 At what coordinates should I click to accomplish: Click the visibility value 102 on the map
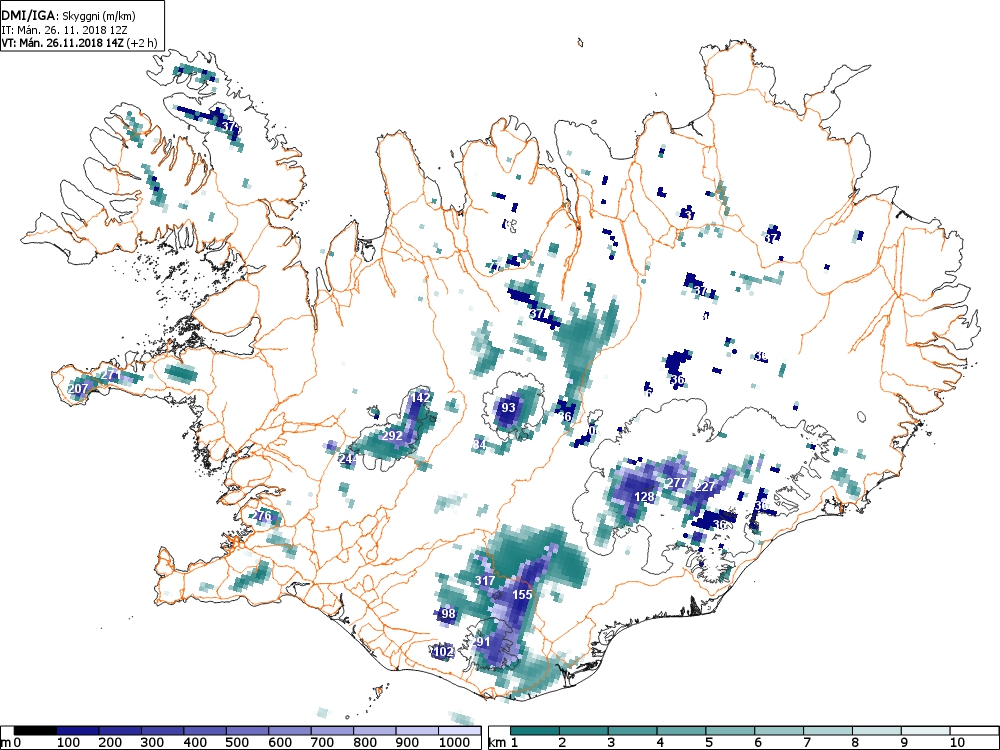pos(443,652)
